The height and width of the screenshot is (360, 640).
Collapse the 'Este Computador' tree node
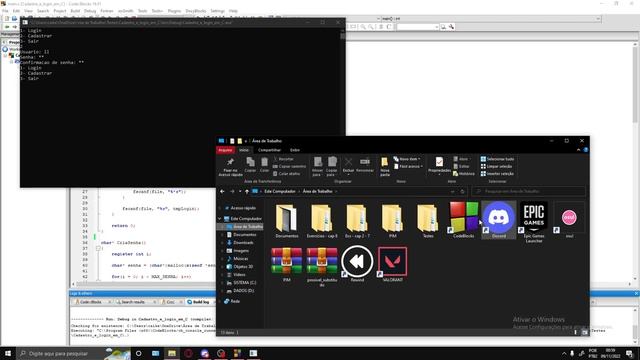click(x=220, y=219)
